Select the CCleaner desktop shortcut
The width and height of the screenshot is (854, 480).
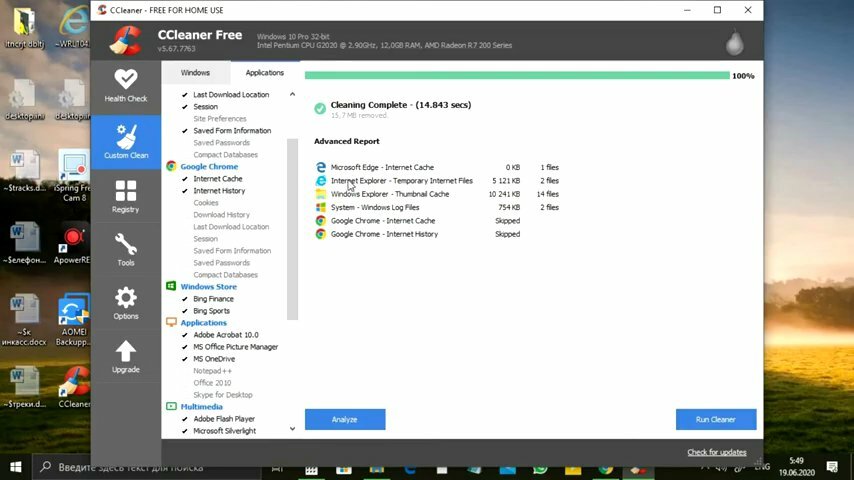(x=75, y=386)
